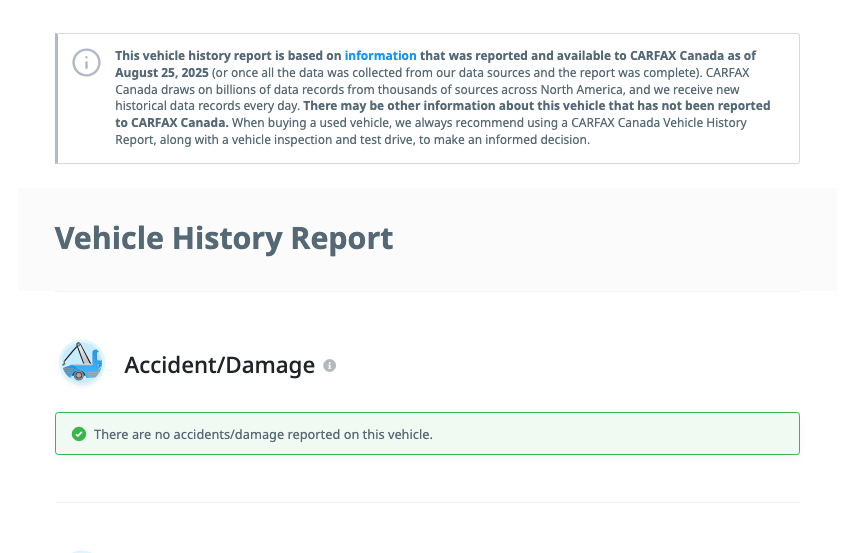
Task: Open the blue "information" link
Action: [380, 56]
